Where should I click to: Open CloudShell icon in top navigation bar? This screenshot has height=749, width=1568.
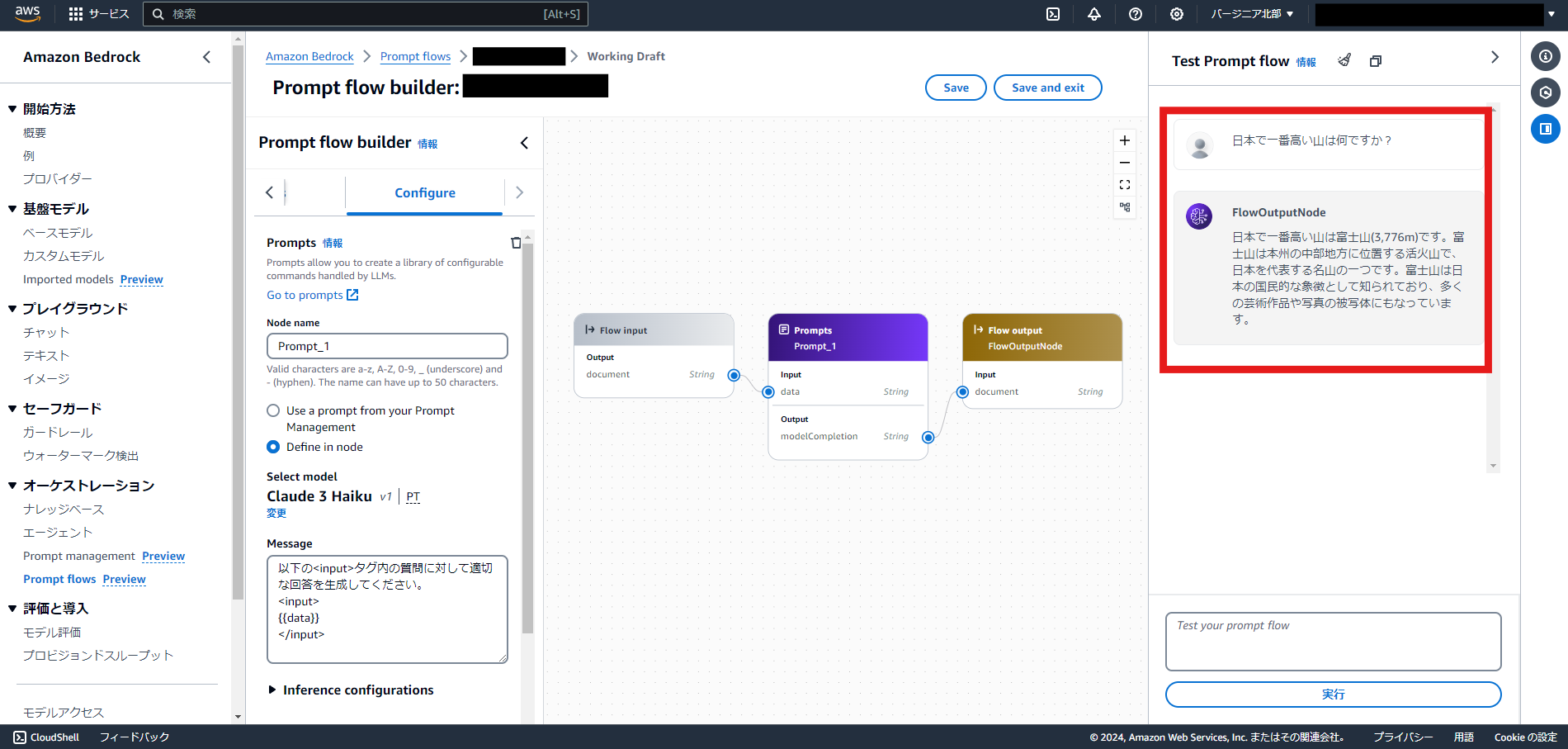tap(1053, 14)
